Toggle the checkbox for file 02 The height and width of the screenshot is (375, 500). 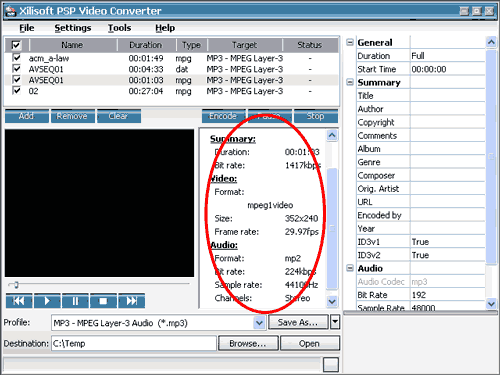pyautogui.click(x=16, y=90)
